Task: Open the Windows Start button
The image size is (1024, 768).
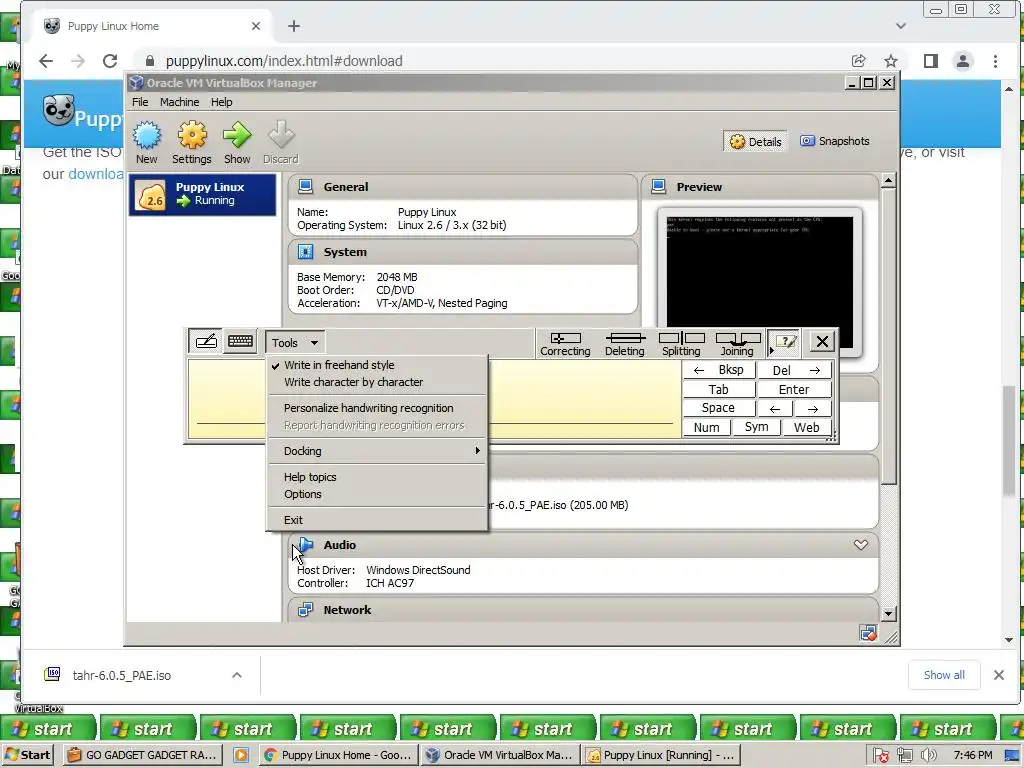Action: click(x=27, y=755)
